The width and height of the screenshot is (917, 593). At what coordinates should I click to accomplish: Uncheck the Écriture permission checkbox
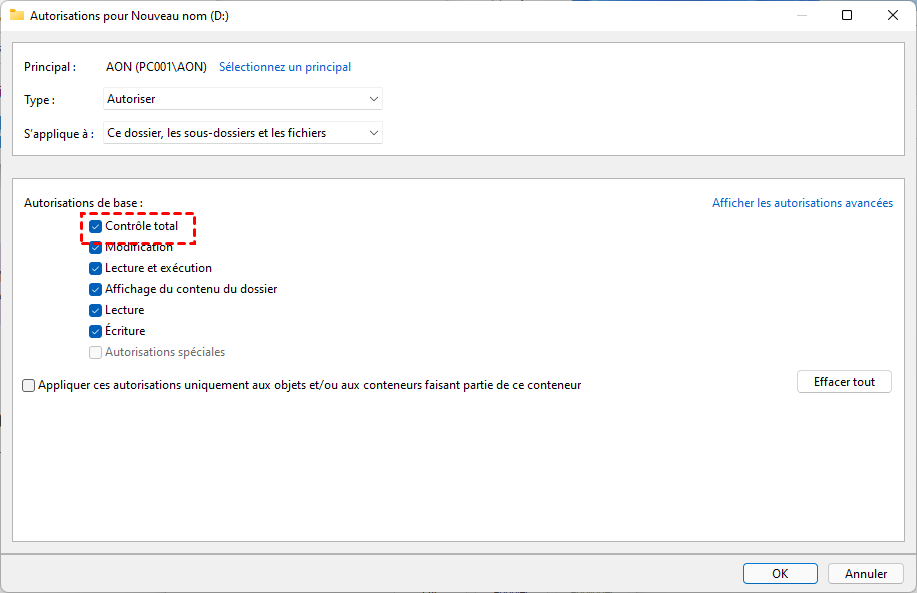click(95, 332)
